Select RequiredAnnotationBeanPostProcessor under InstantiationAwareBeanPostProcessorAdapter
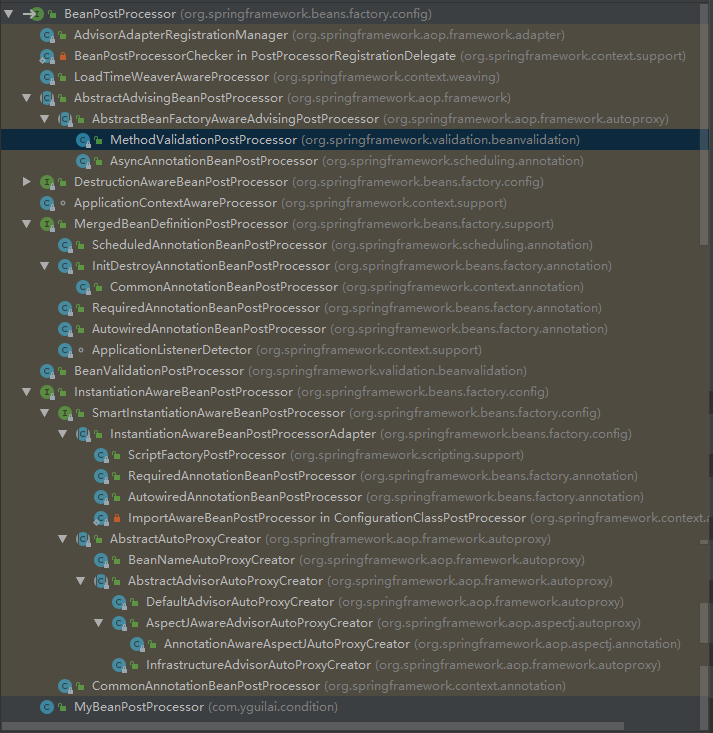 click(x=242, y=476)
